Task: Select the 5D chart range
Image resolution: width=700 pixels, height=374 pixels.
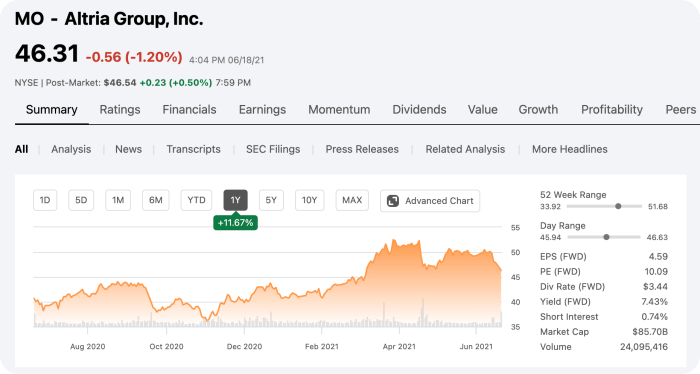Action: click(81, 200)
